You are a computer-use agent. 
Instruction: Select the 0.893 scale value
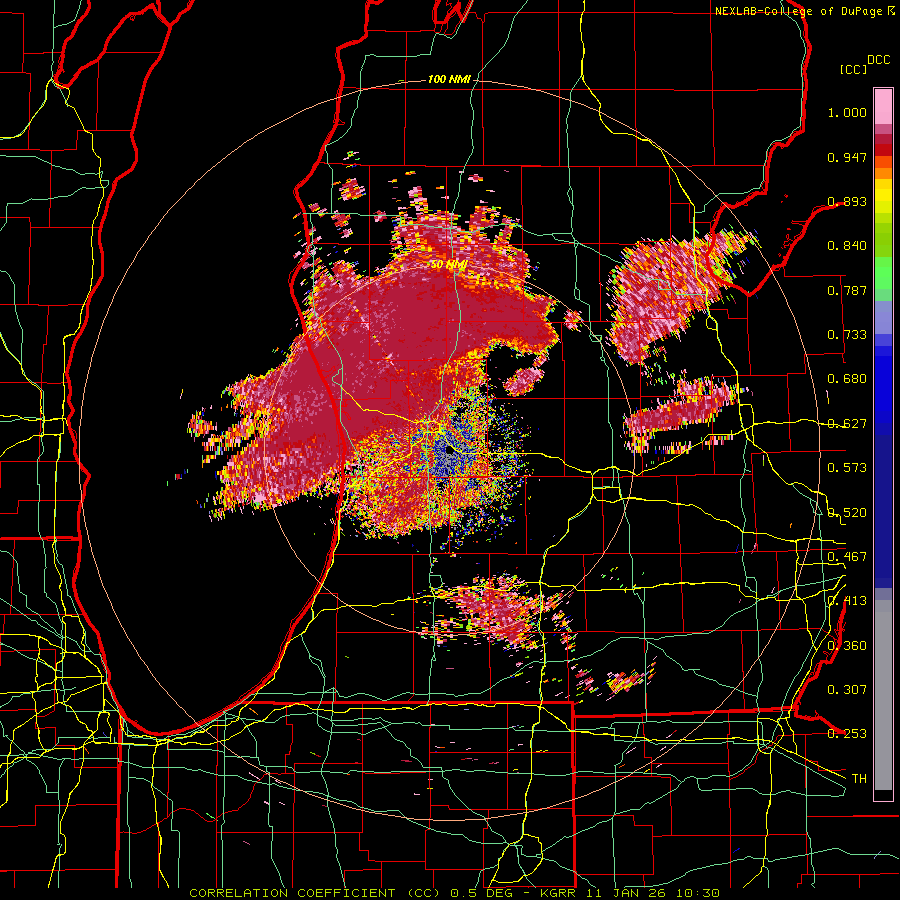click(x=847, y=201)
